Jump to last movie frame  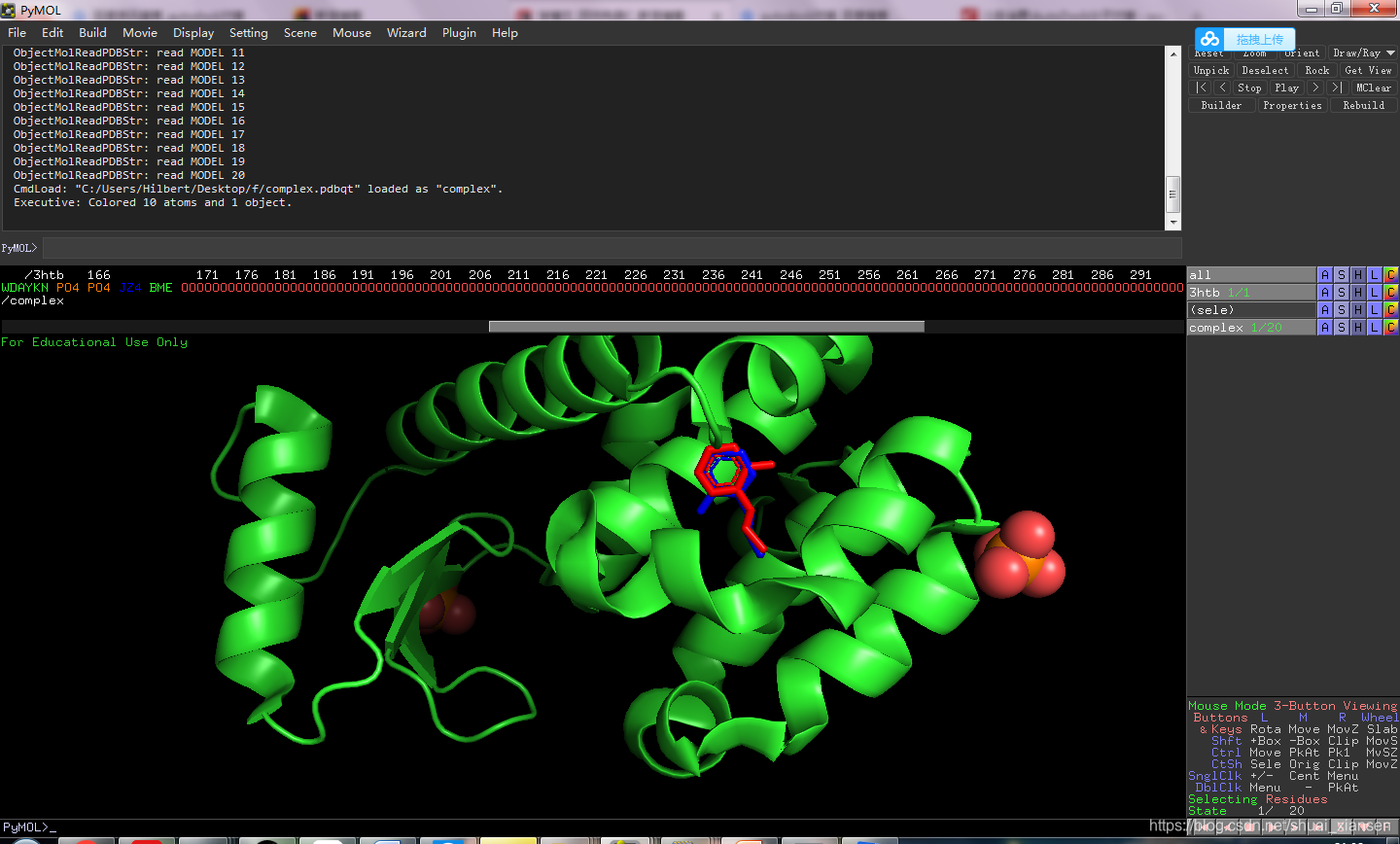tap(1337, 88)
